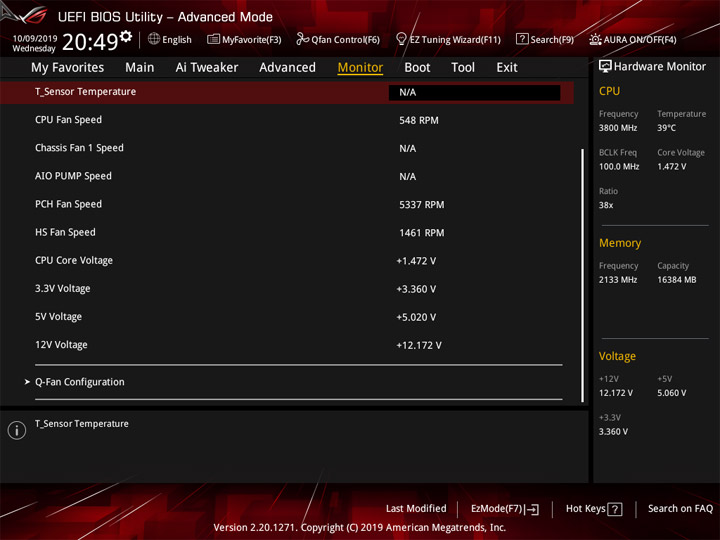Click the Q-Fan Configuration arrow

pyautogui.click(x=27, y=382)
